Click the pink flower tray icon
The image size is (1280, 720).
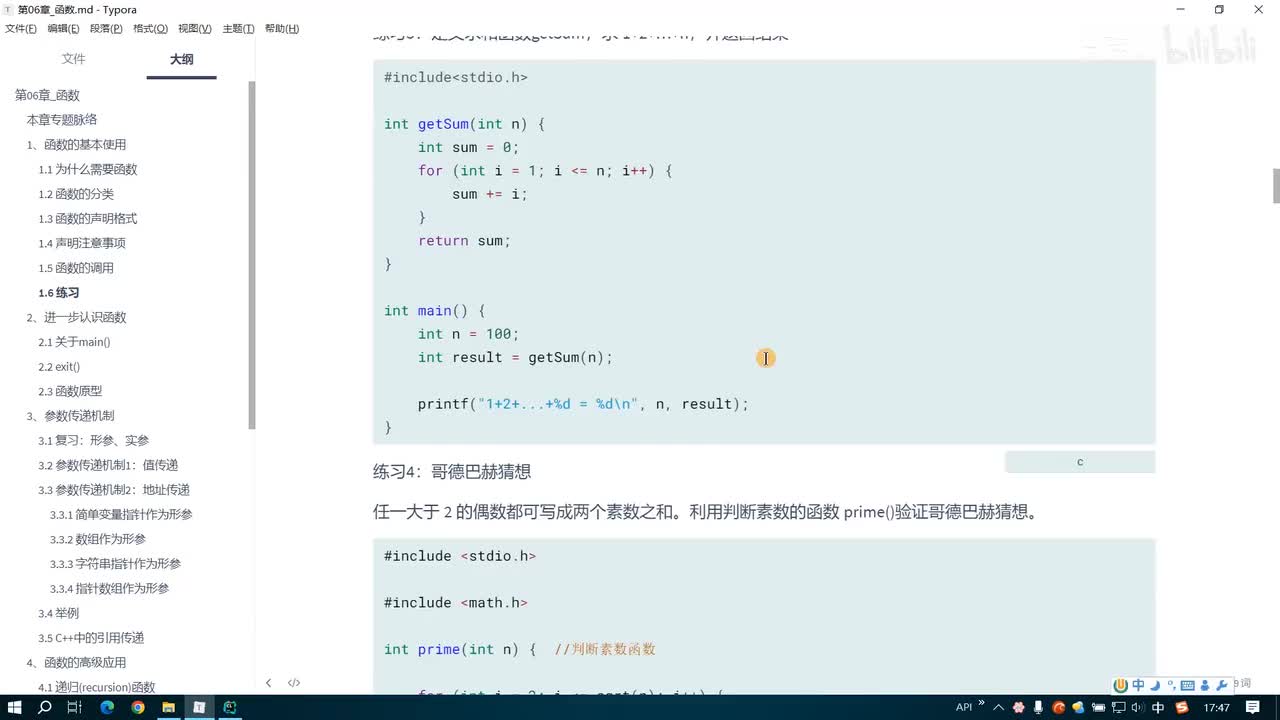tap(1018, 707)
